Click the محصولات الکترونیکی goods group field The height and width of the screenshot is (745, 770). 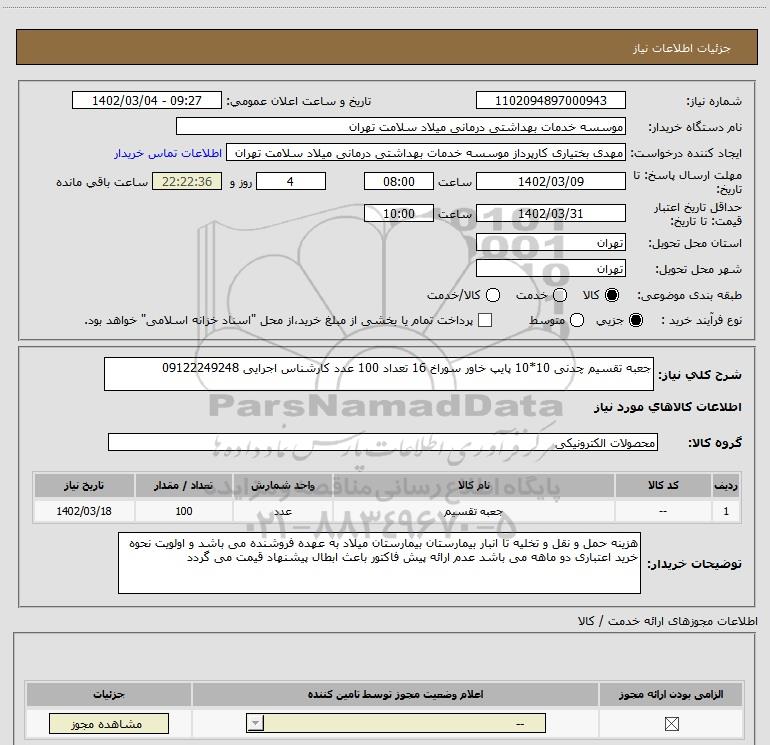(382, 442)
